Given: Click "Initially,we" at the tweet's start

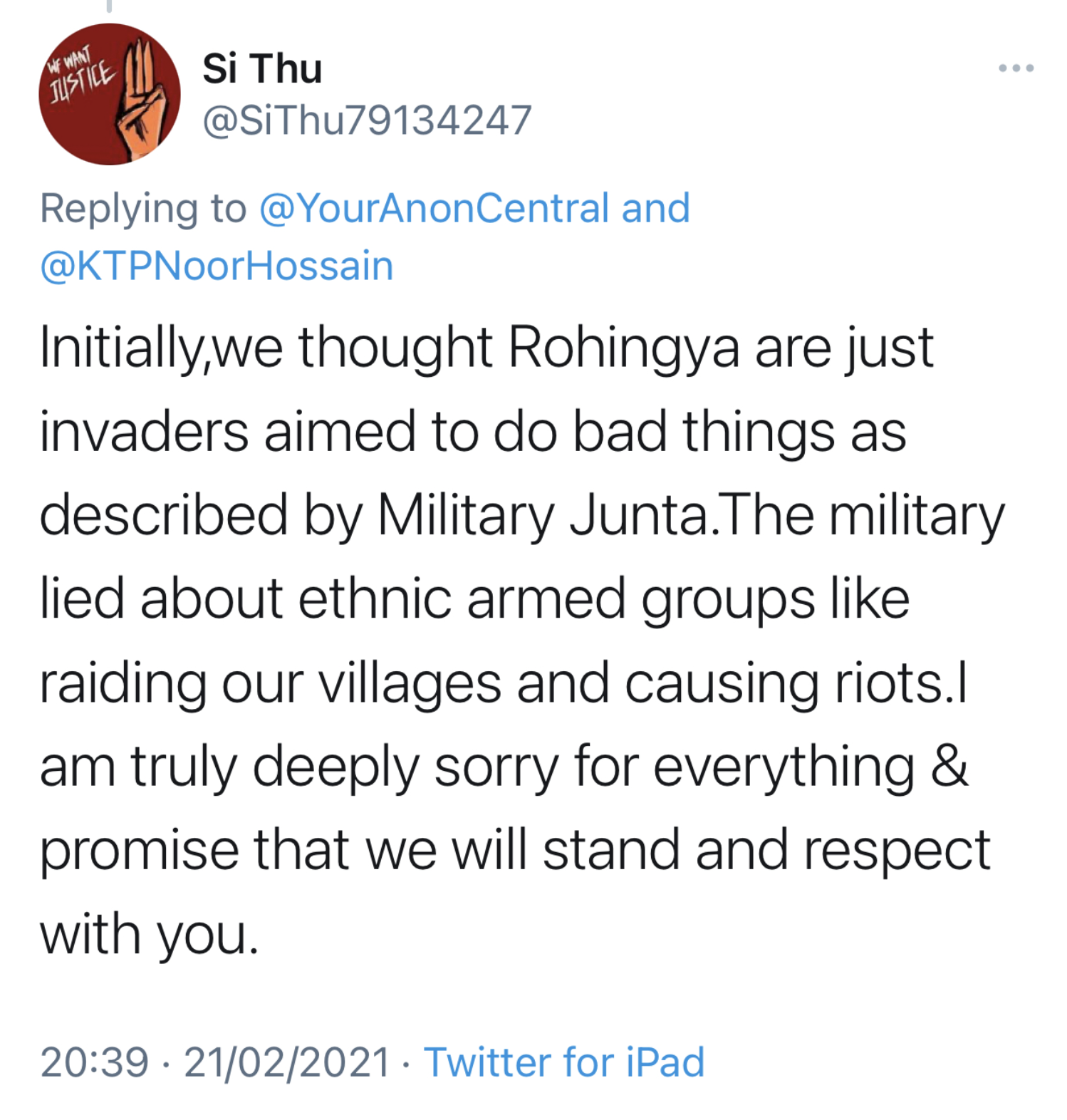Looking at the screenshot, I should (161, 348).
